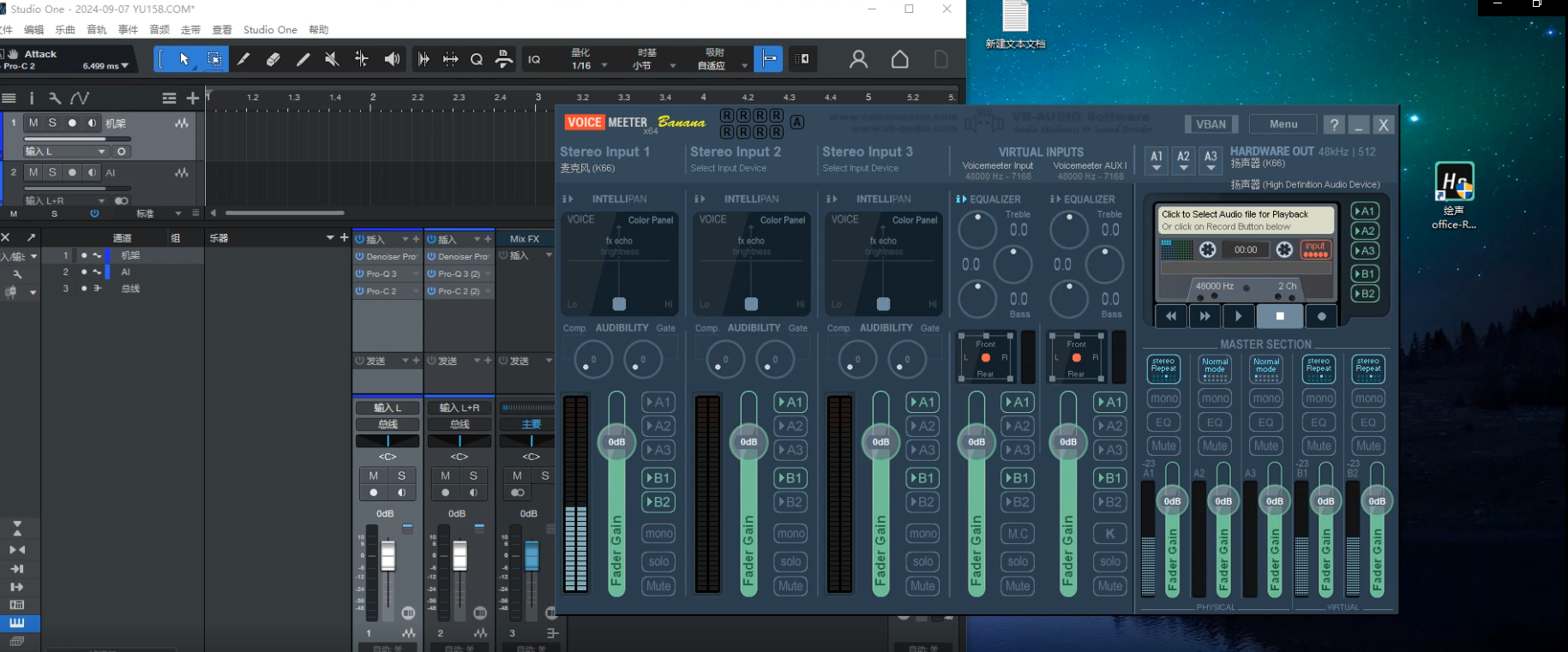Open the 音轨 menu

pos(97,30)
